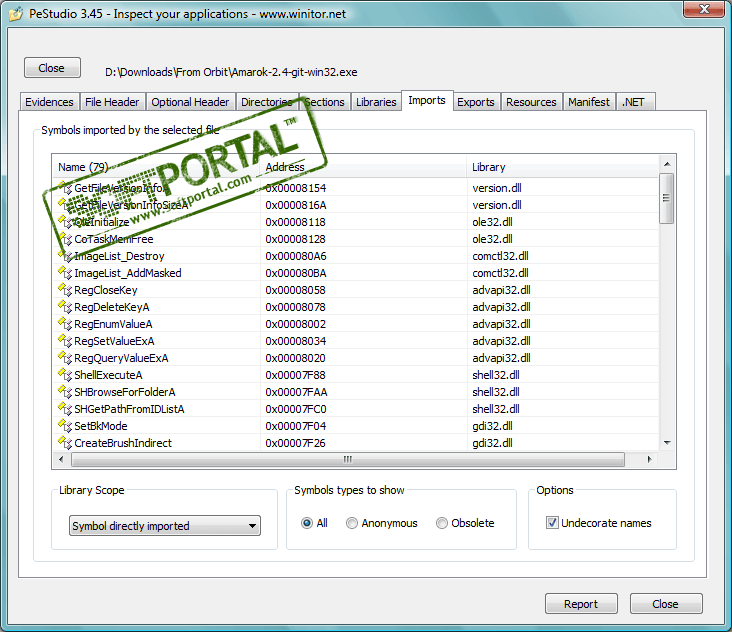732x632 pixels.
Task: Click the import icon beside ImageList_Destroy
Action: [64, 256]
